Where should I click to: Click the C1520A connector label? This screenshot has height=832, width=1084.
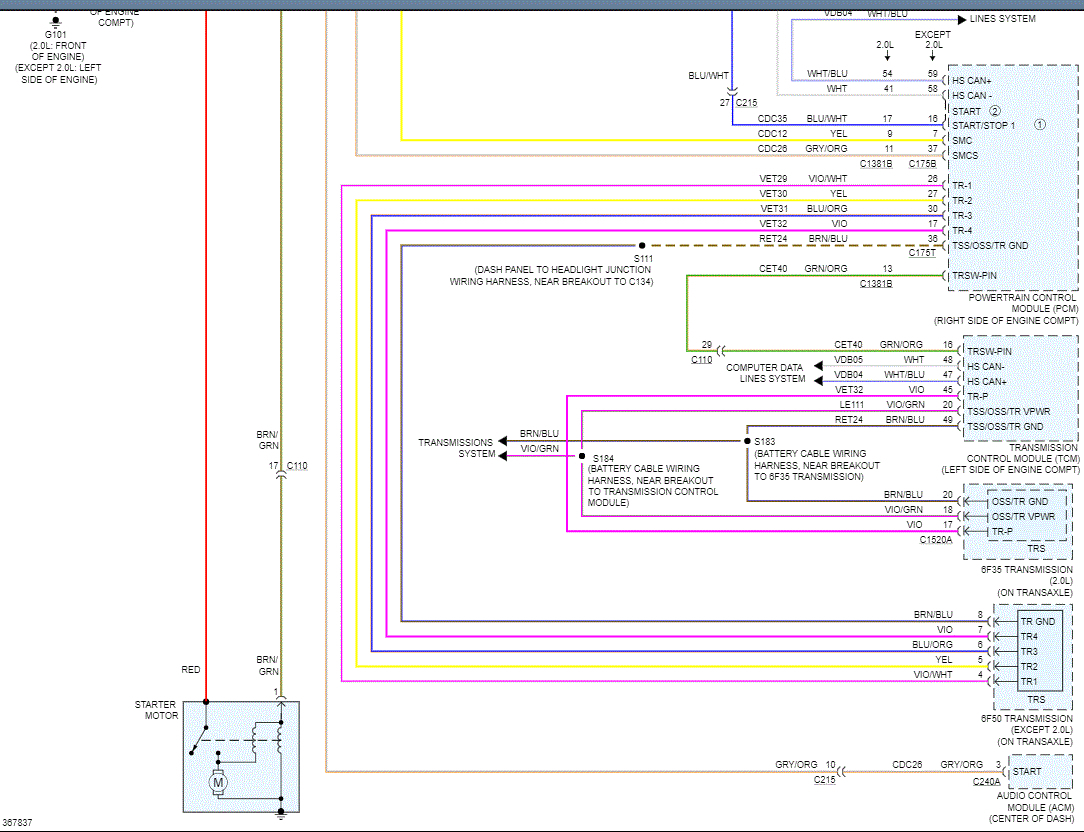pos(936,540)
